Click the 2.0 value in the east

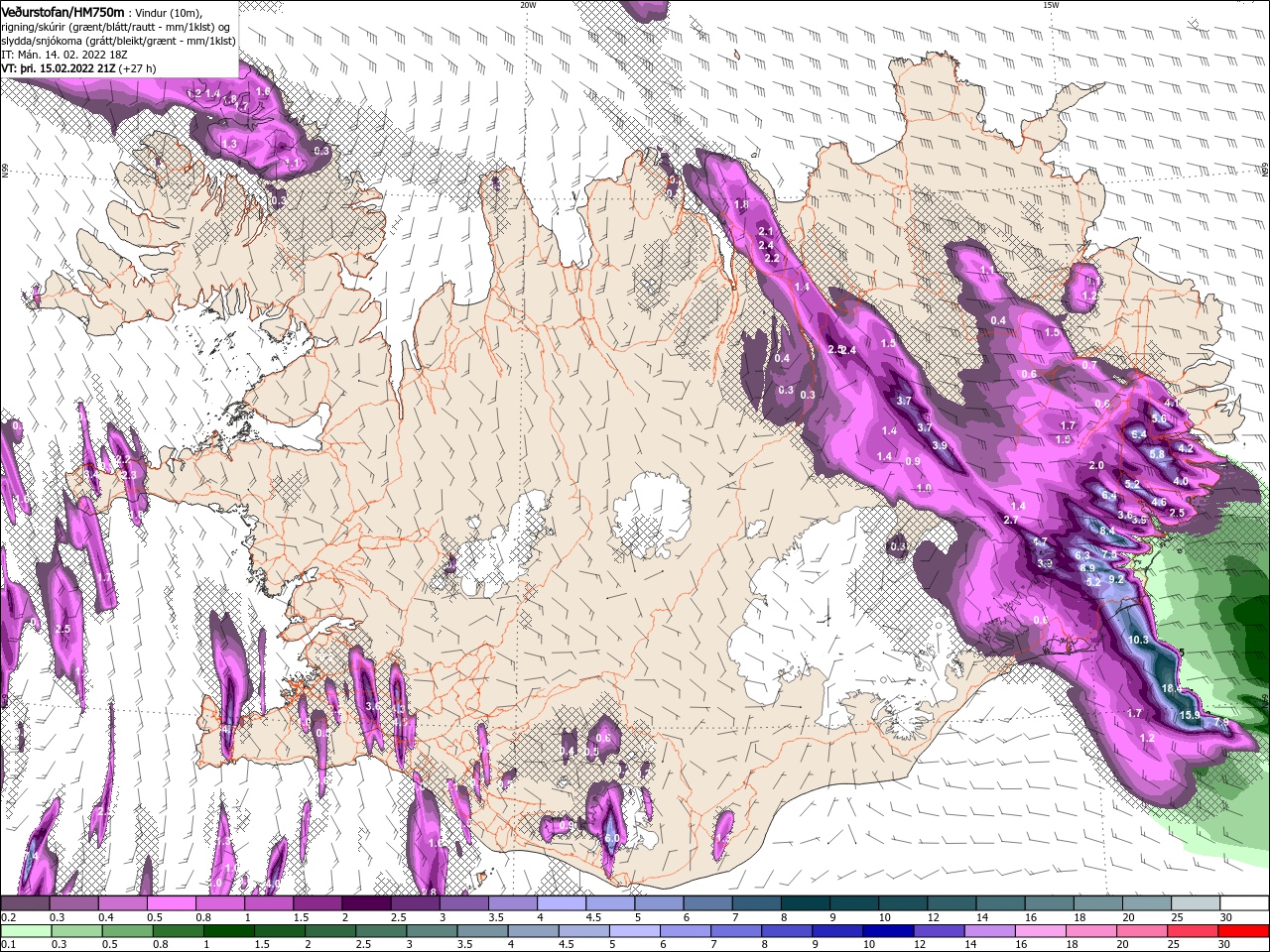1096,465
